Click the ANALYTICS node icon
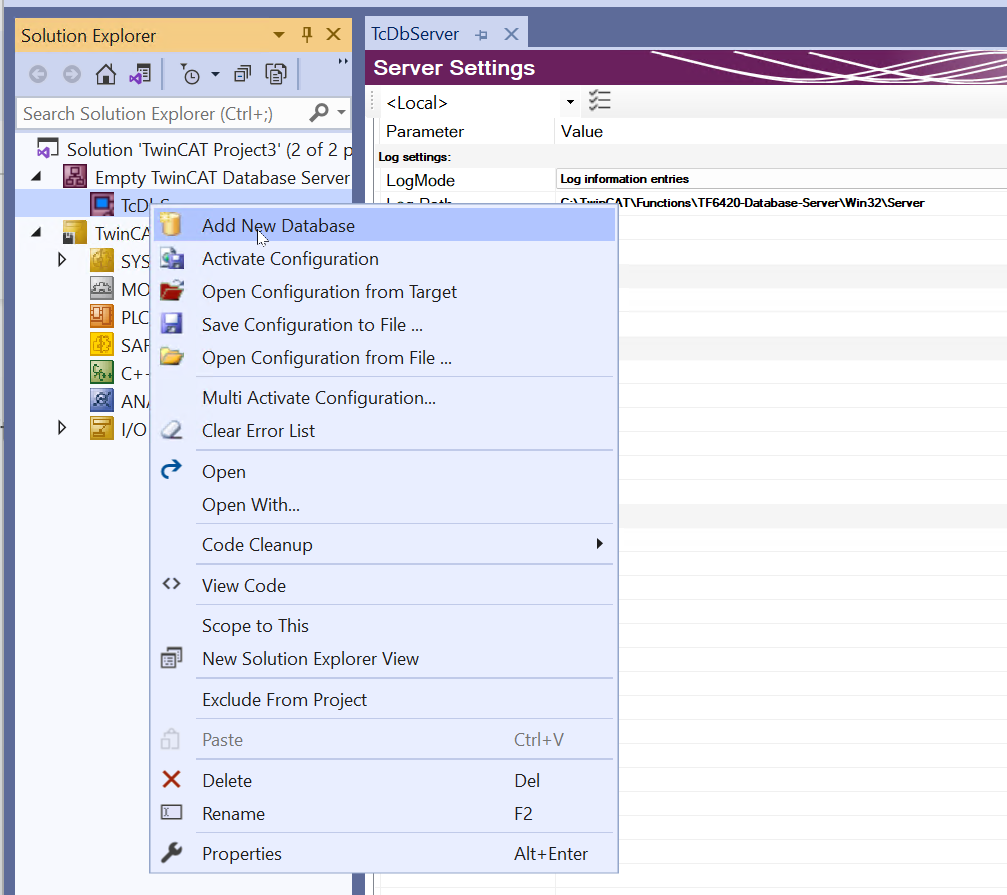1007x895 pixels. coord(102,401)
